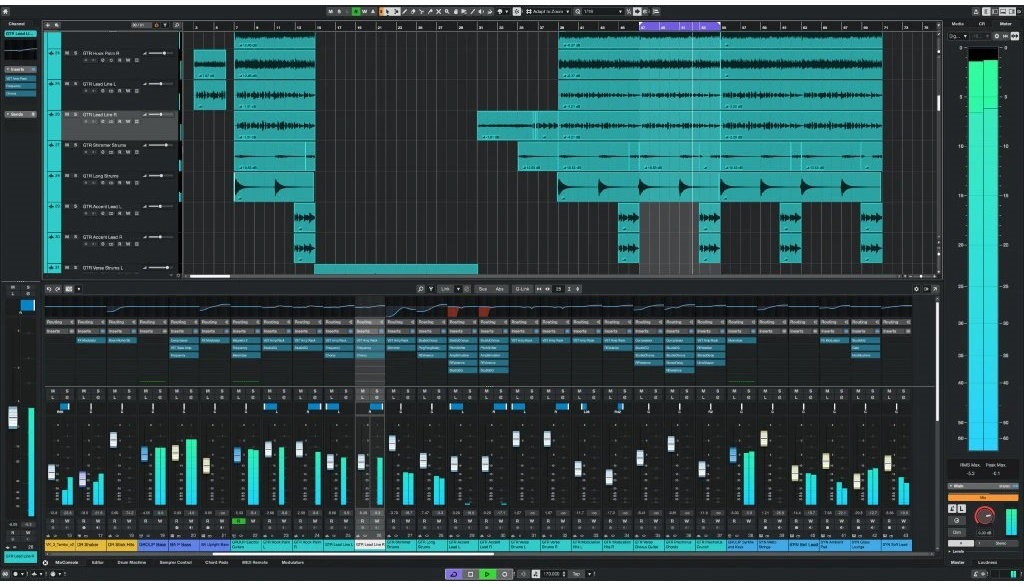Select the Line tool in toolbar
The width and height of the screenshot is (1024, 587).
[x=472, y=11]
